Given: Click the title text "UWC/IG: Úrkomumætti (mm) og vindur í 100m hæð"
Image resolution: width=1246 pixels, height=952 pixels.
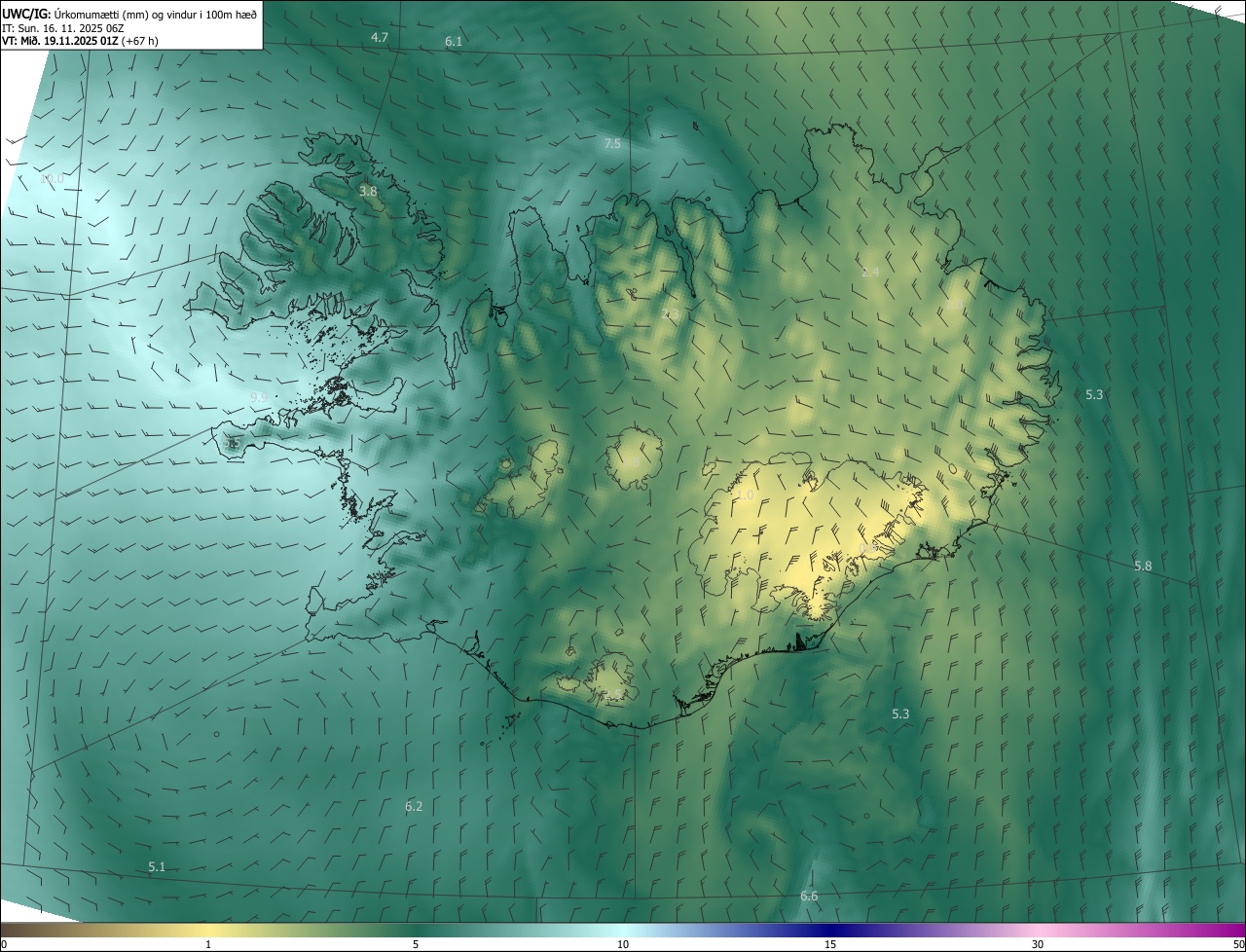Looking at the screenshot, I should coord(130,14).
